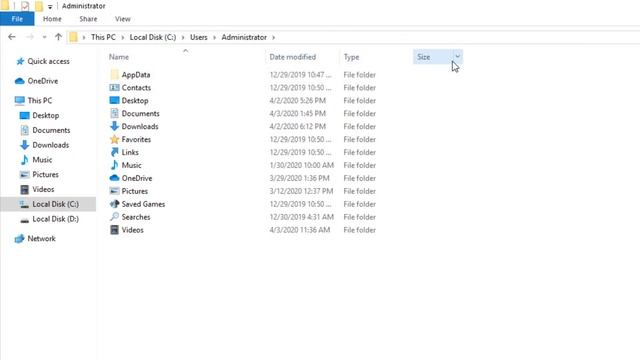Sort by the Size column header
This screenshot has height=360, width=640.
point(424,57)
